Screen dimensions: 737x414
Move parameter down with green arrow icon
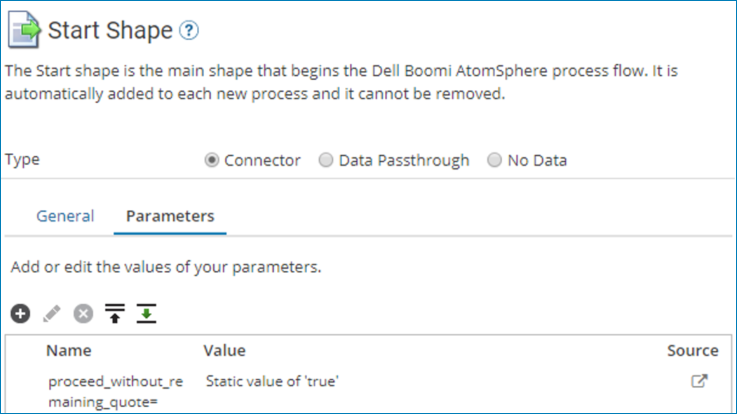(x=147, y=314)
